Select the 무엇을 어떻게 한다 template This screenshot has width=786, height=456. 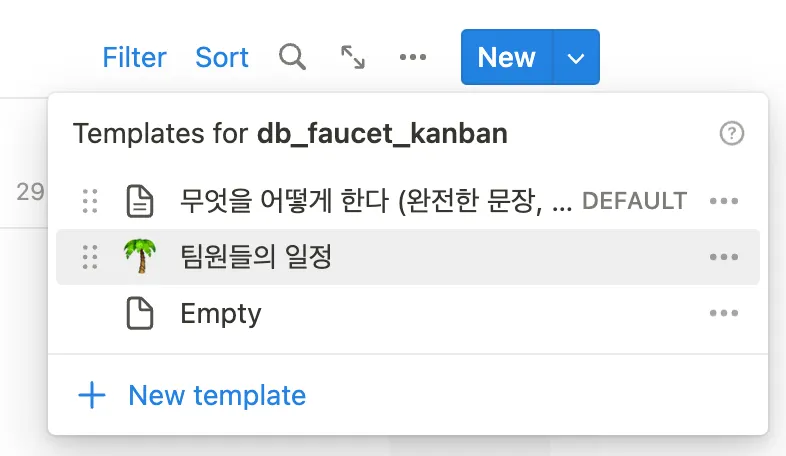(x=375, y=201)
